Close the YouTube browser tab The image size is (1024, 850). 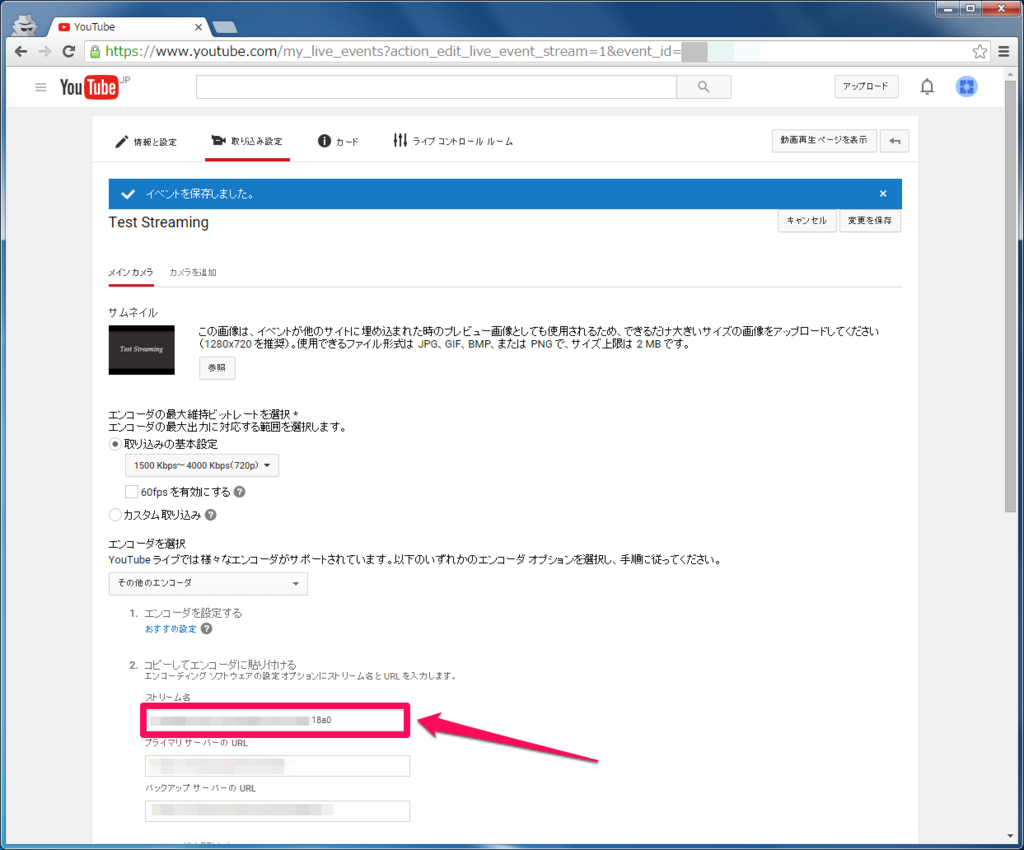tap(198, 27)
